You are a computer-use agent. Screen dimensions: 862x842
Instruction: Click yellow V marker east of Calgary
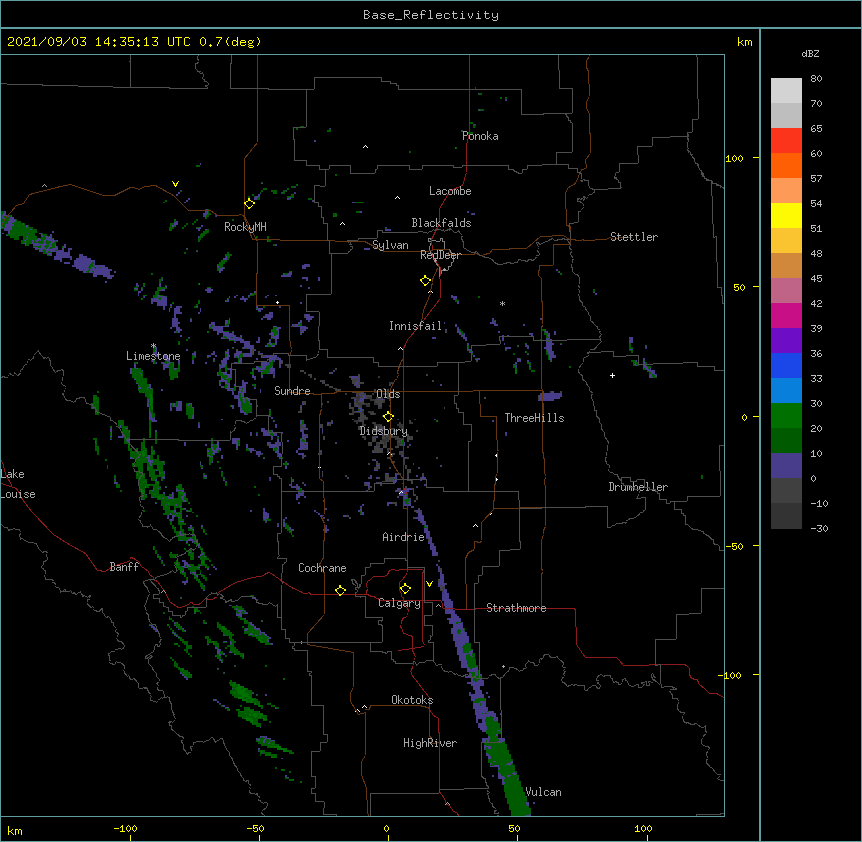point(429,584)
